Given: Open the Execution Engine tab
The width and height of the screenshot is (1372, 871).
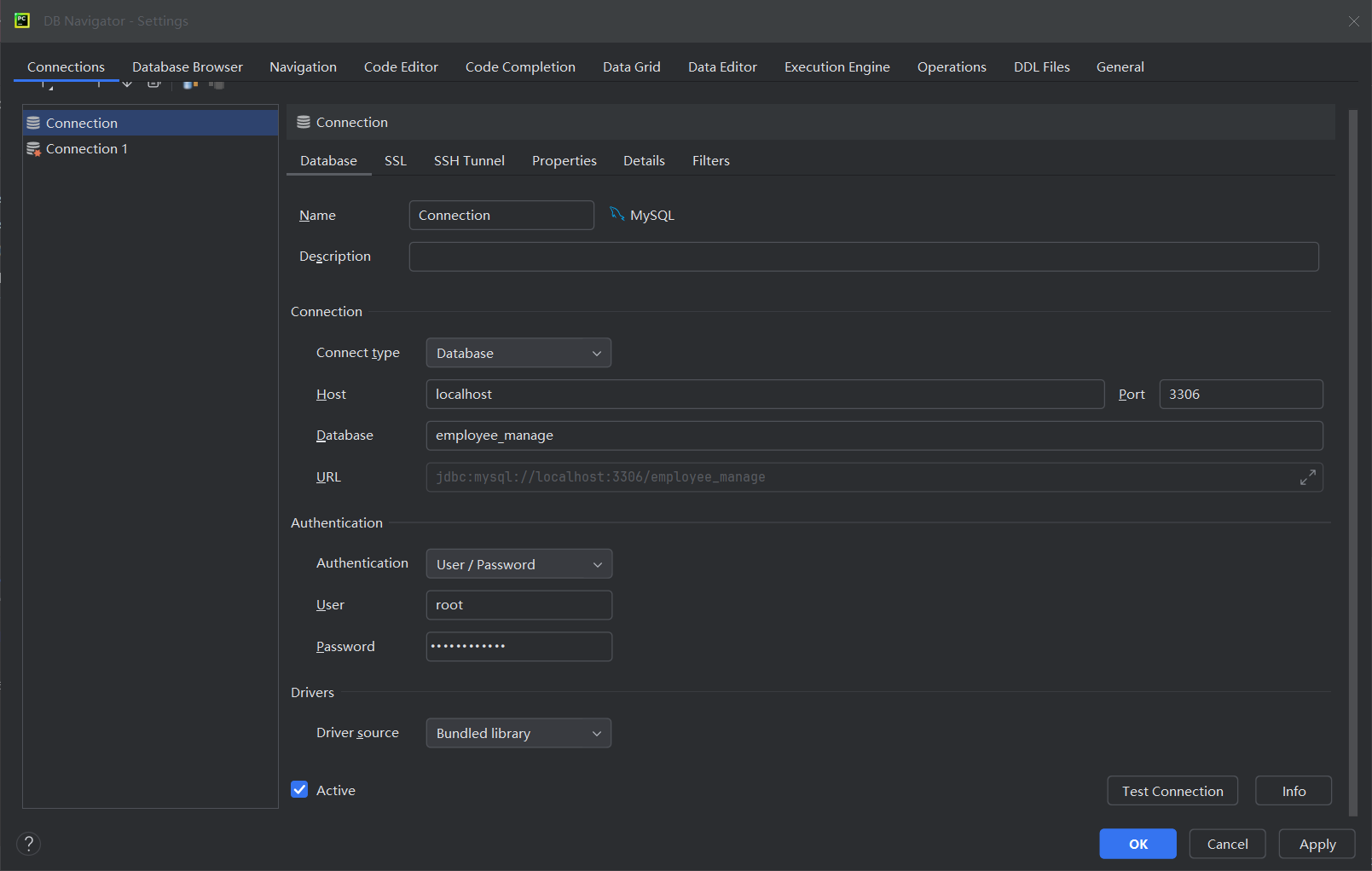Looking at the screenshot, I should point(837,66).
